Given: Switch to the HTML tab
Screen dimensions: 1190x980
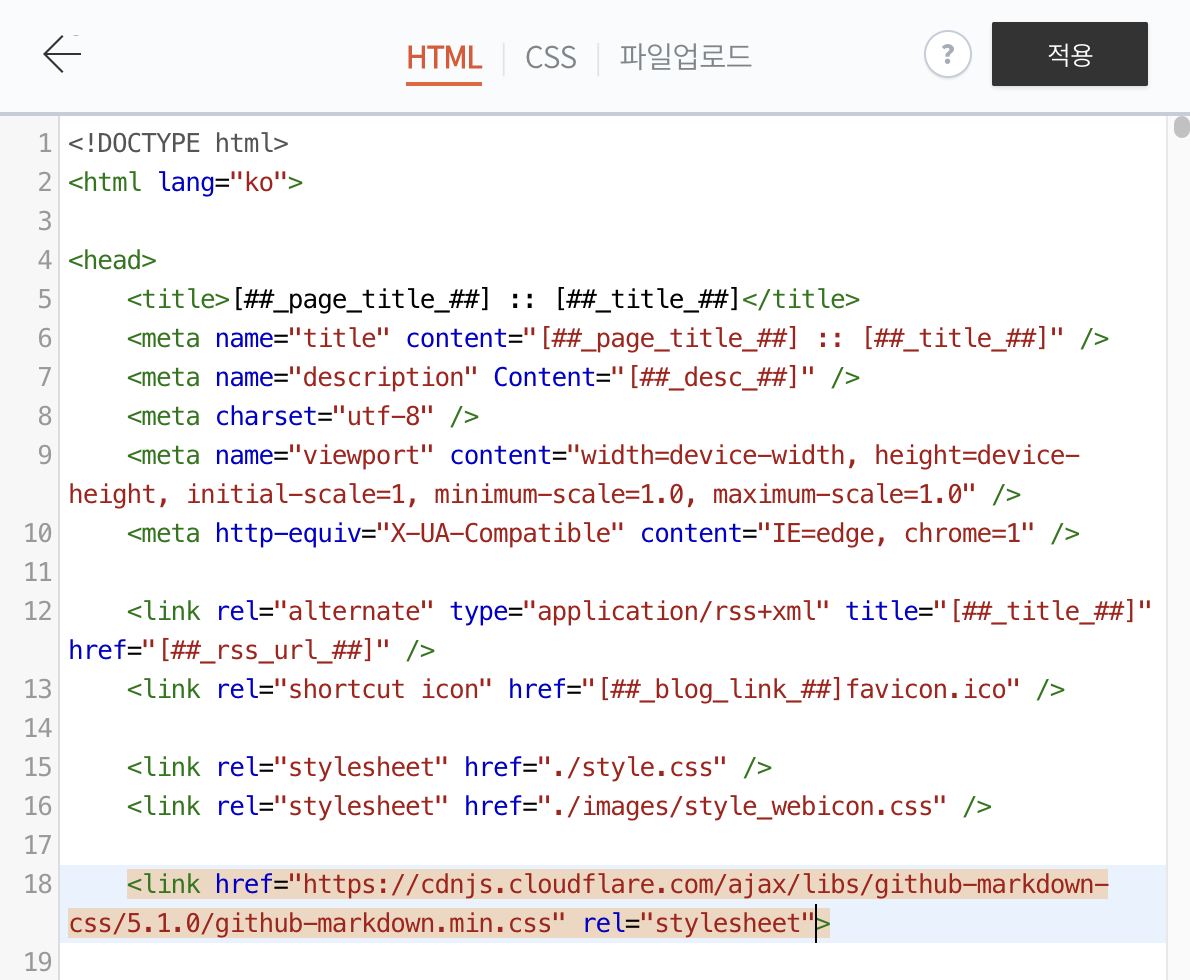Looking at the screenshot, I should click(444, 58).
